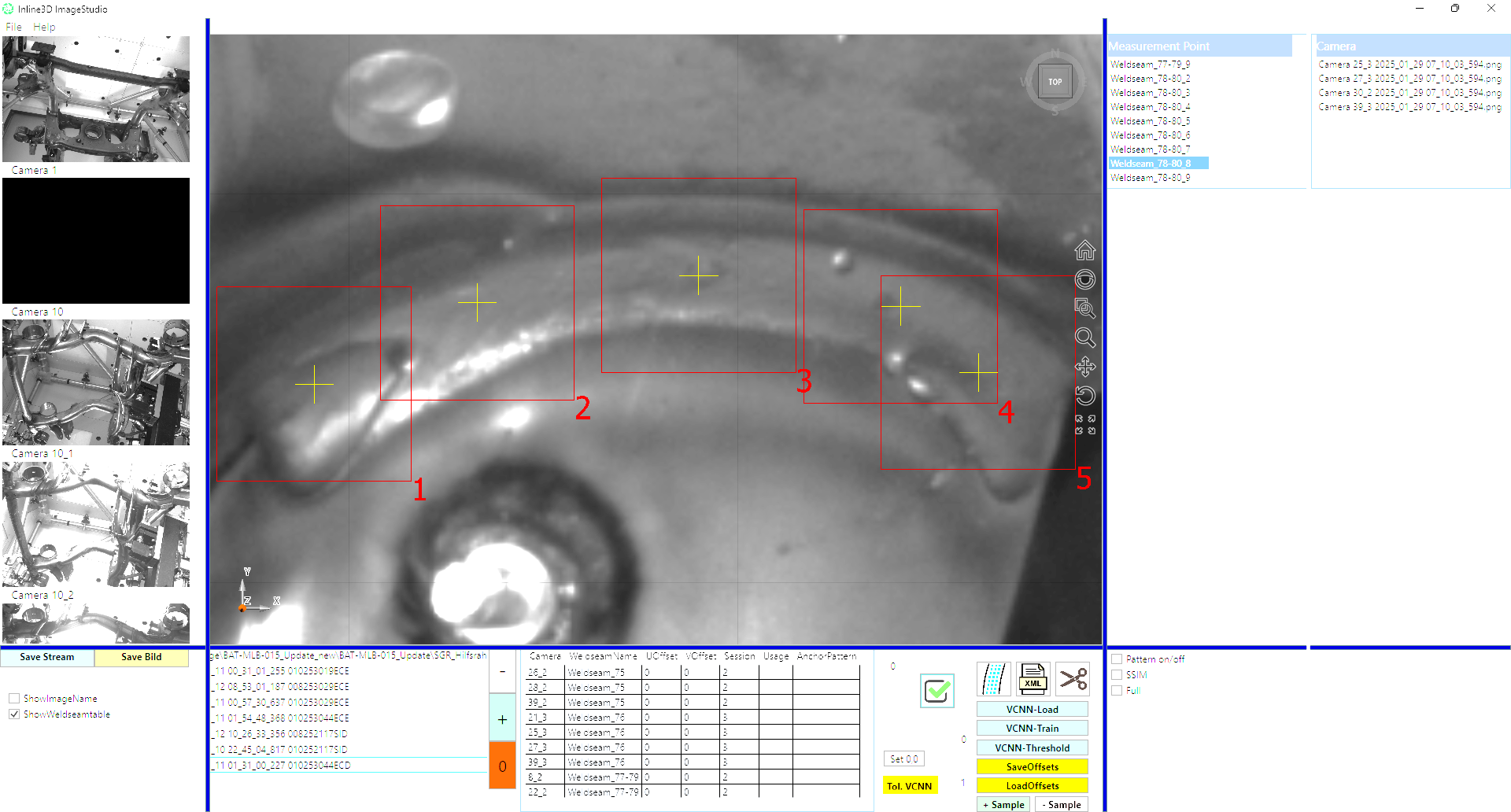
Task: Click the VCNN-Load button
Action: 1032,710
